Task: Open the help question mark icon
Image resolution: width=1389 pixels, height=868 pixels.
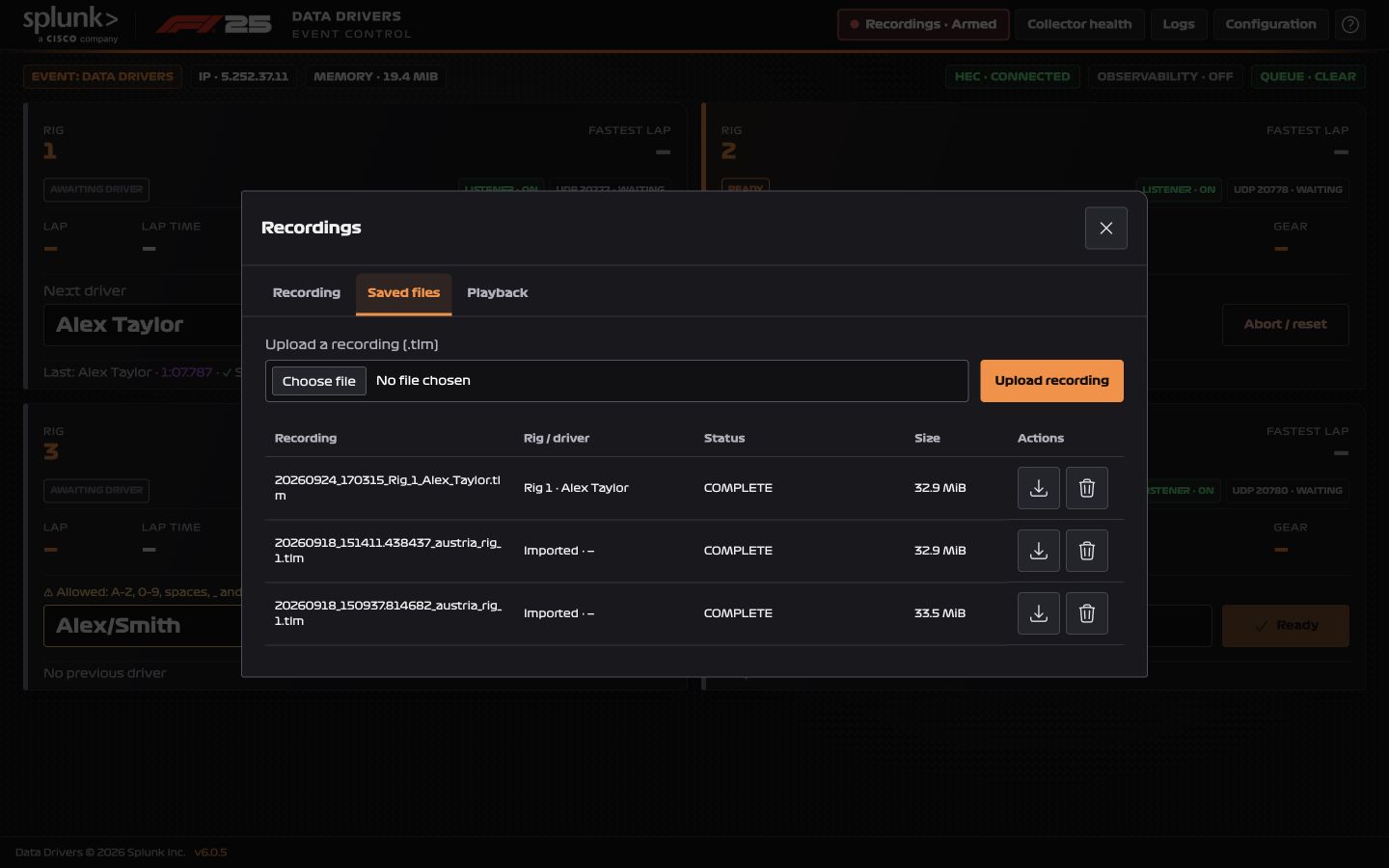Action: (1350, 25)
